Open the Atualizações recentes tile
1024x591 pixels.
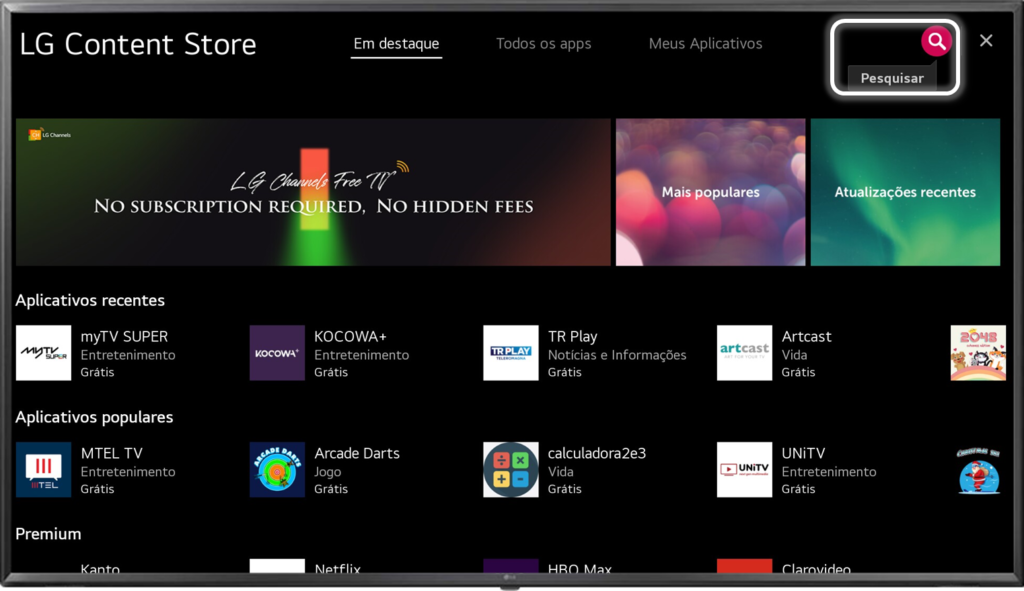[905, 192]
